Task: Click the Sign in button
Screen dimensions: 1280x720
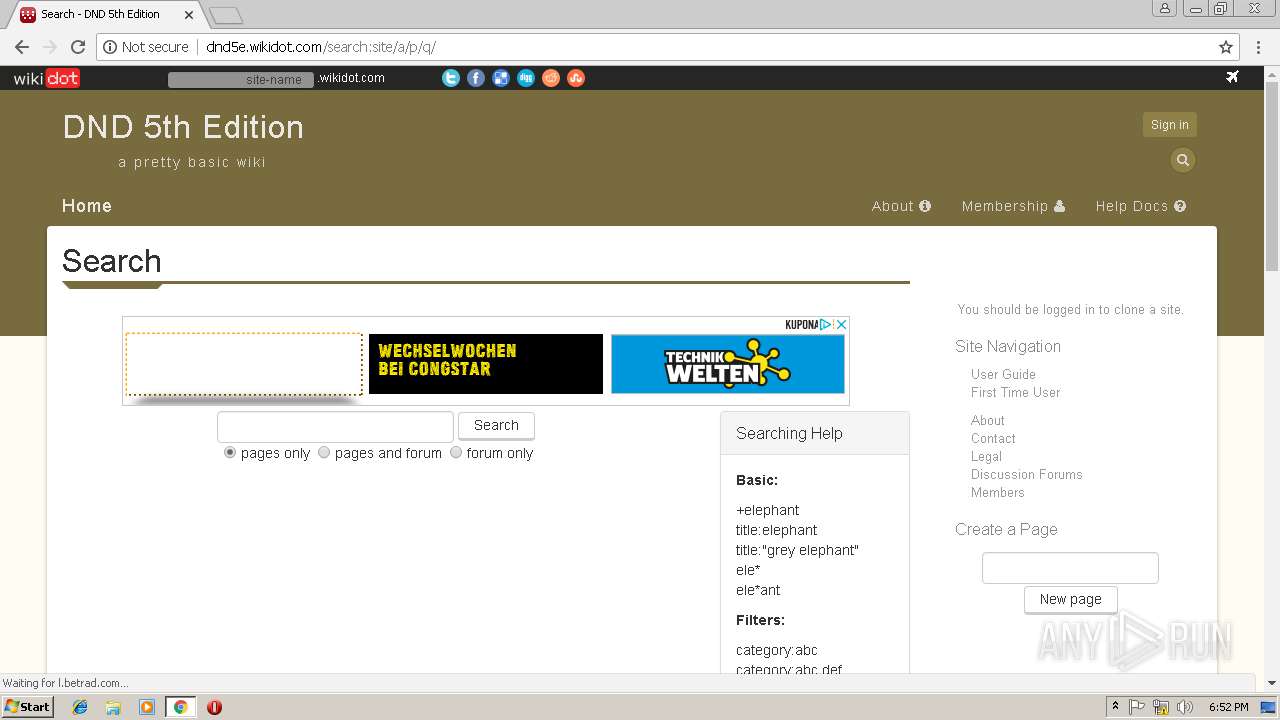Action: (x=1170, y=125)
